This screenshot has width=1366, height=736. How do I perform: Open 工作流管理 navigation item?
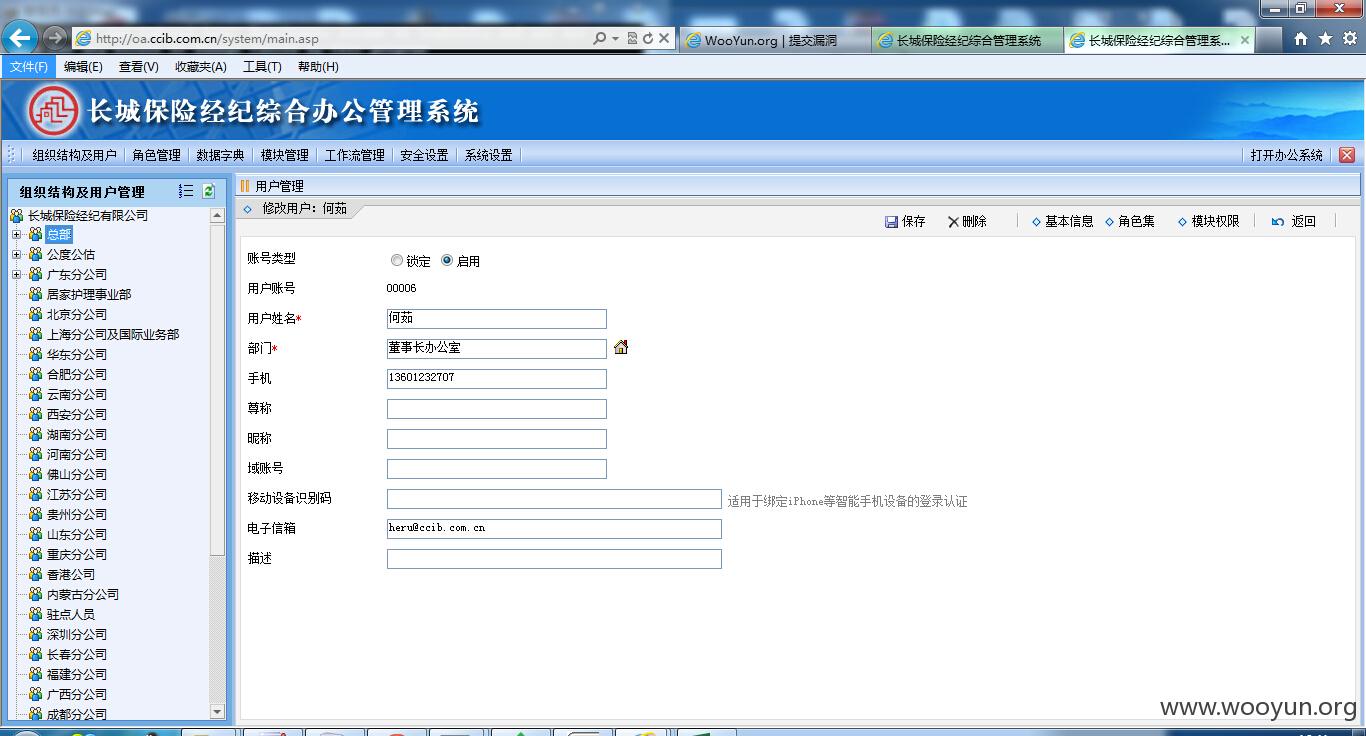[354, 155]
